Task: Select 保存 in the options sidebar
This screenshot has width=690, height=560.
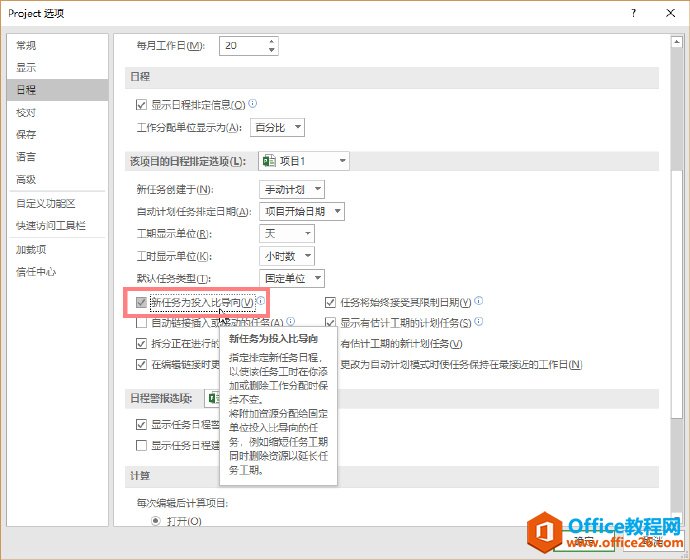Action: pyautogui.click(x=57, y=135)
